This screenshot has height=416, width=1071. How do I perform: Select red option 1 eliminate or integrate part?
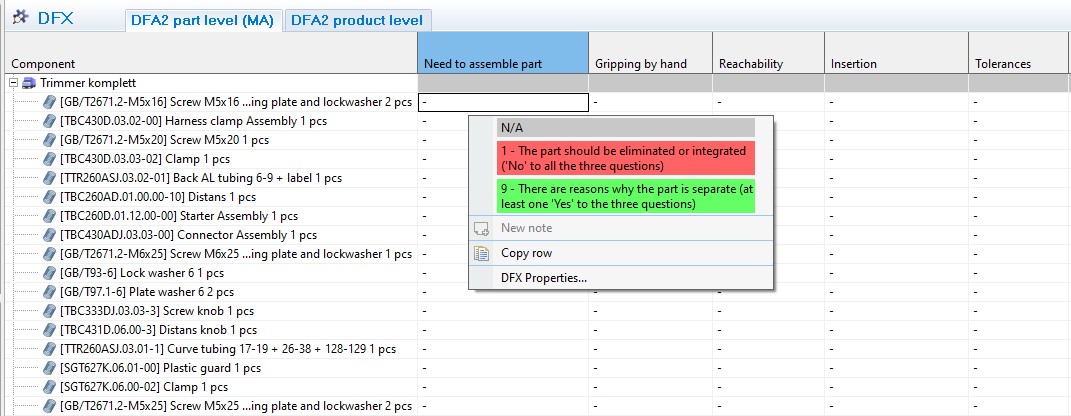coord(625,158)
